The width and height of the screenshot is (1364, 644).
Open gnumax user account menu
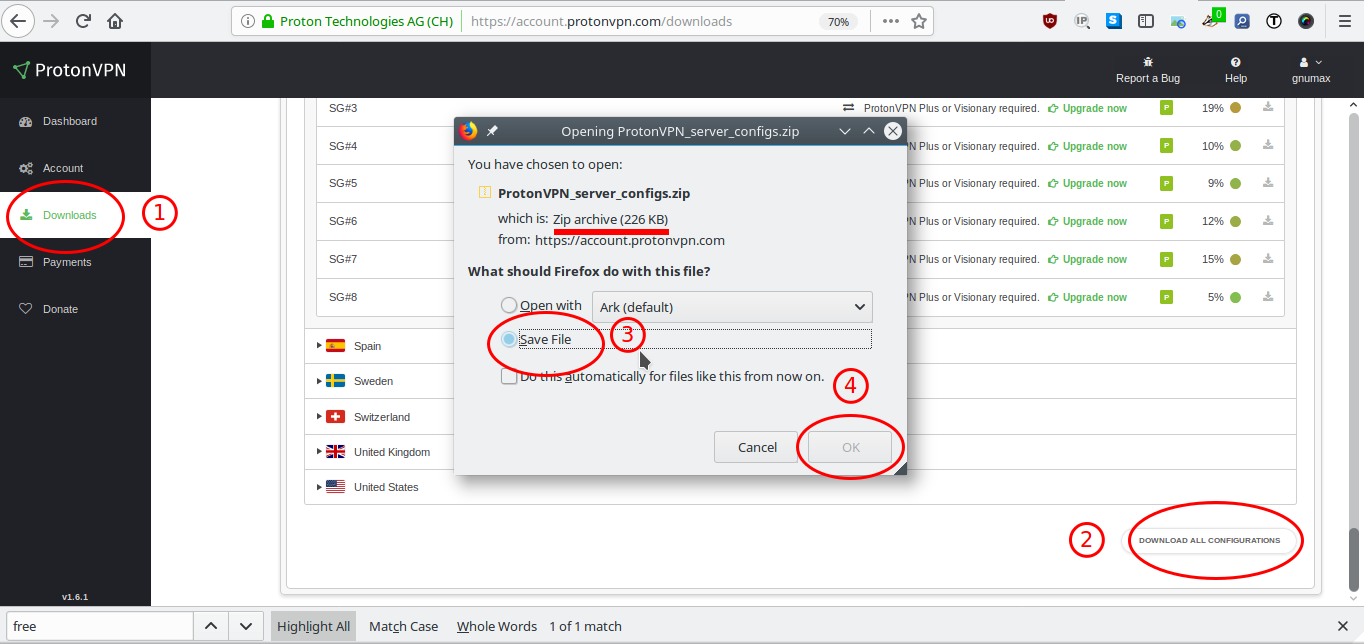click(x=1311, y=69)
